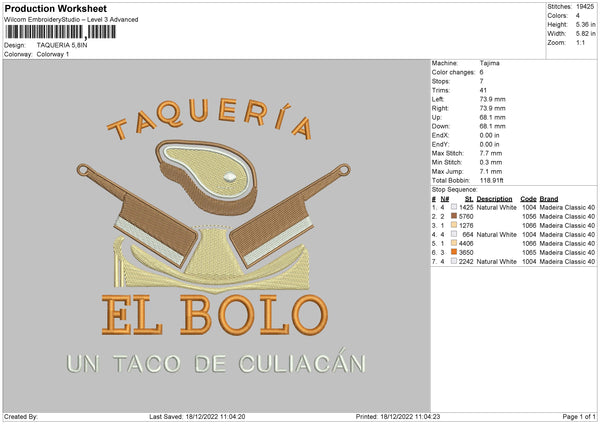The height and width of the screenshot is (424, 600).
Task: Click thread code '1056' in the stop table
Action: pos(529,217)
